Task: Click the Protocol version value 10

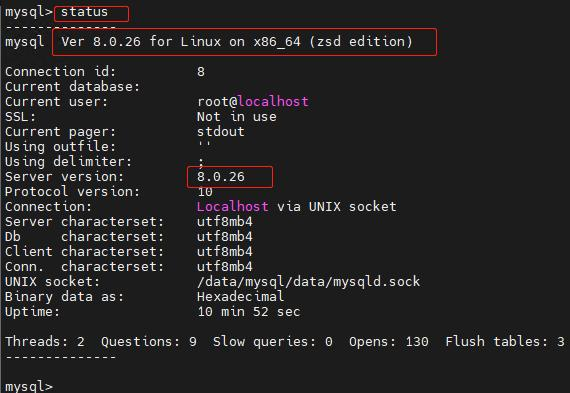Action: (x=205, y=192)
